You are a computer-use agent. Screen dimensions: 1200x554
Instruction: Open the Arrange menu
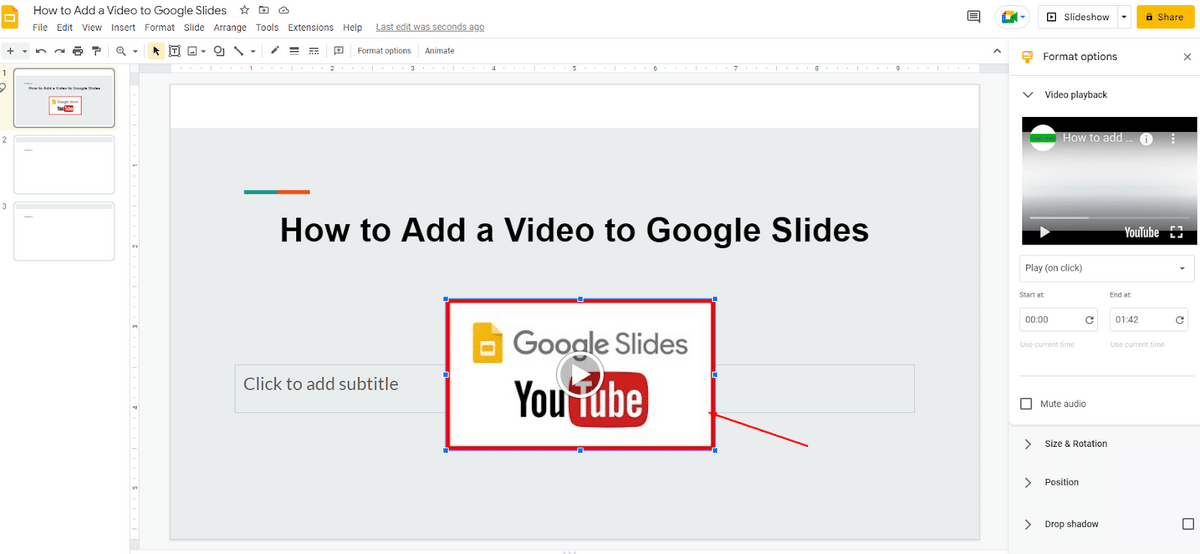pos(230,28)
